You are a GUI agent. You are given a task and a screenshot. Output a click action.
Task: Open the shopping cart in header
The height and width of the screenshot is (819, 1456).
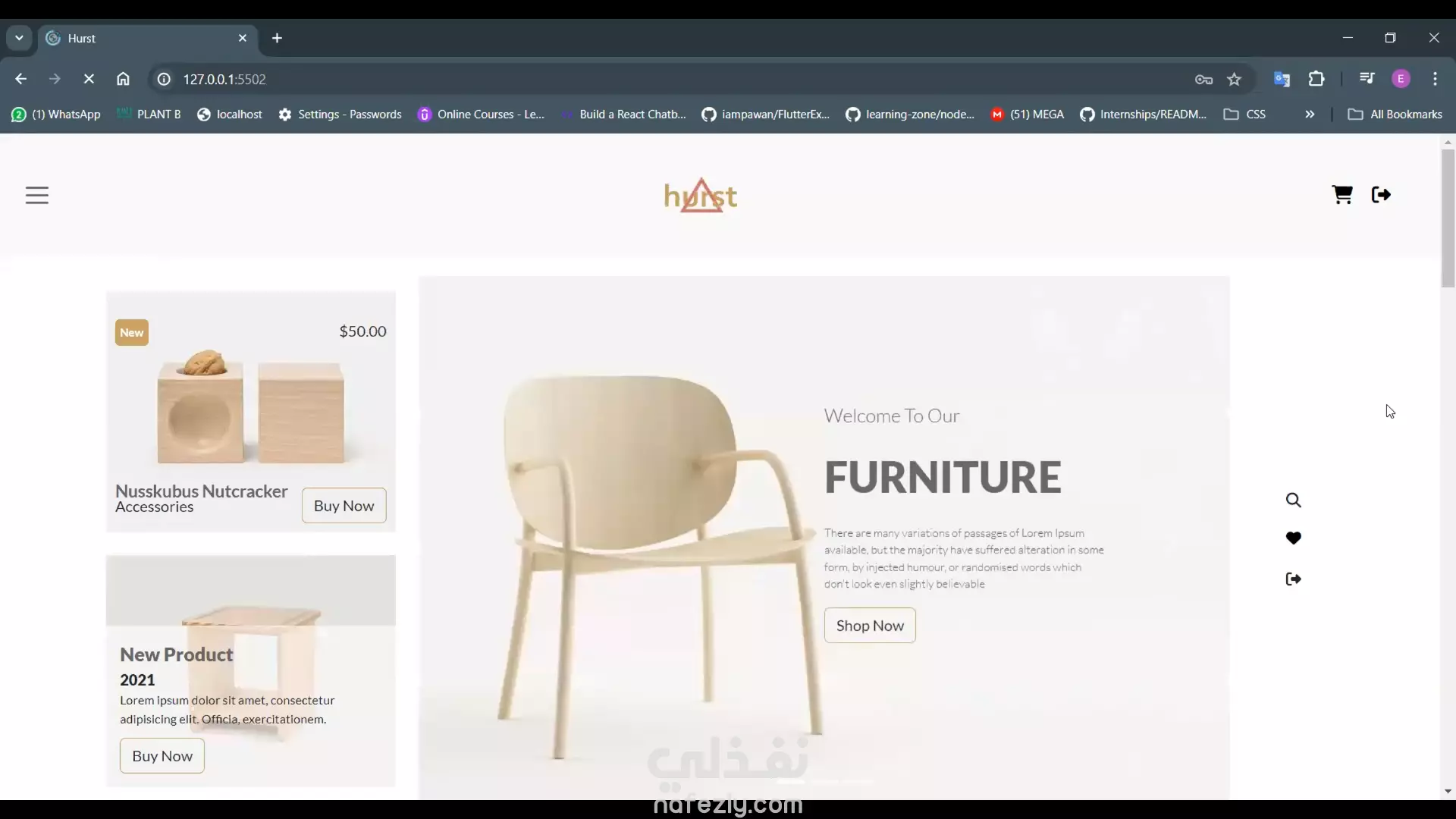pyautogui.click(x=1342, y=195)
